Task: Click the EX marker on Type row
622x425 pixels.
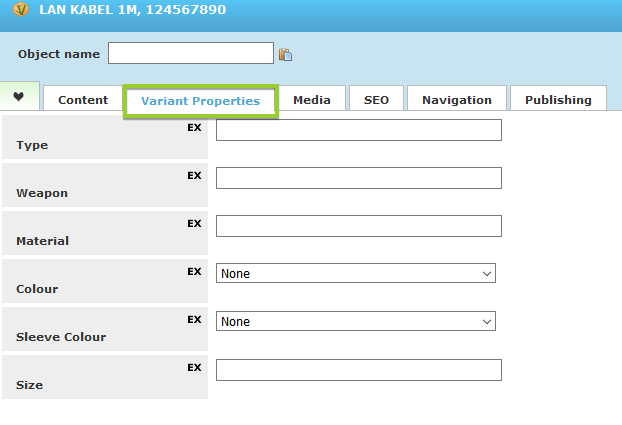Action: (194, 127)
